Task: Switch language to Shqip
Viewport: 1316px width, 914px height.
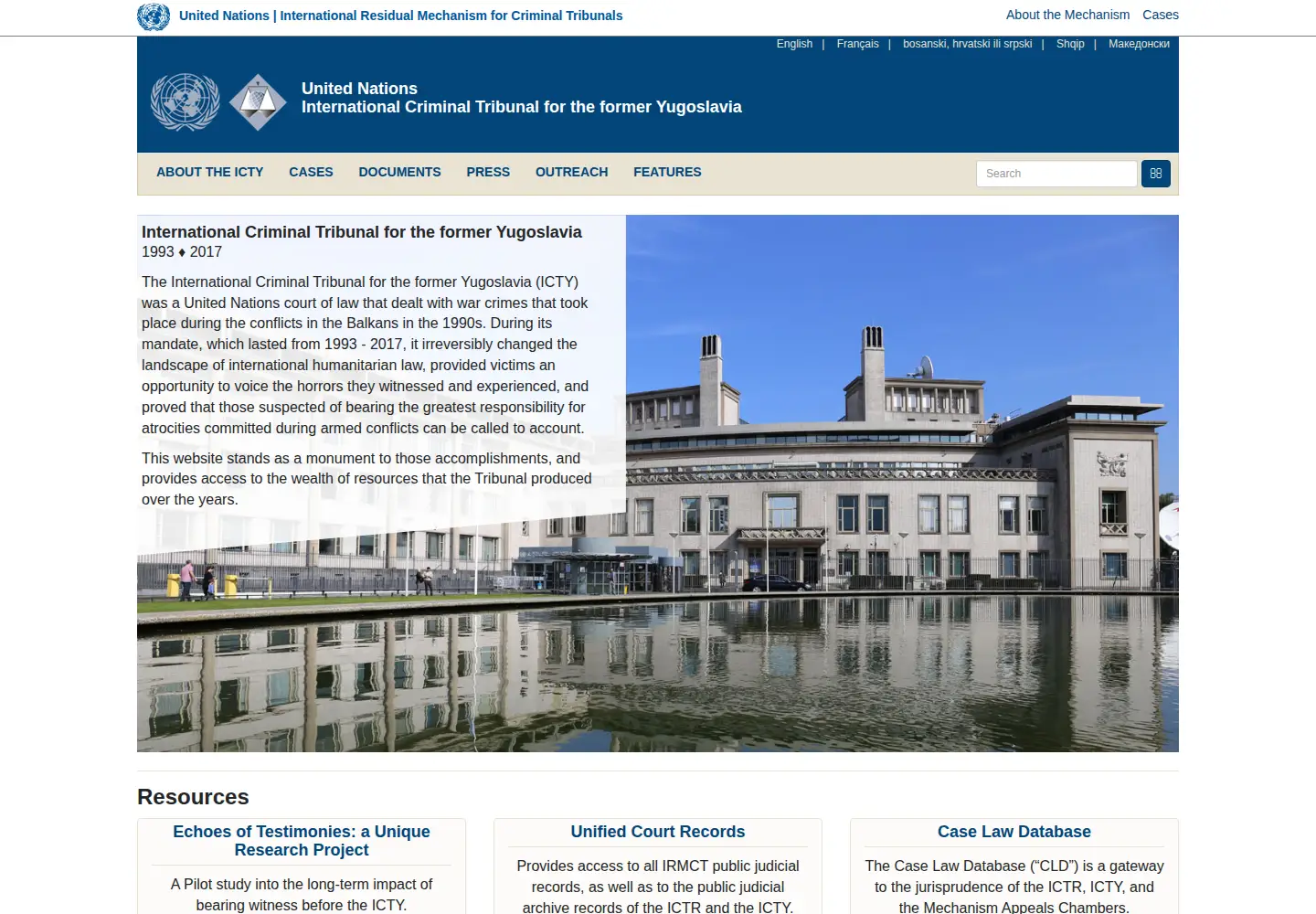Action: point(1070,44)
